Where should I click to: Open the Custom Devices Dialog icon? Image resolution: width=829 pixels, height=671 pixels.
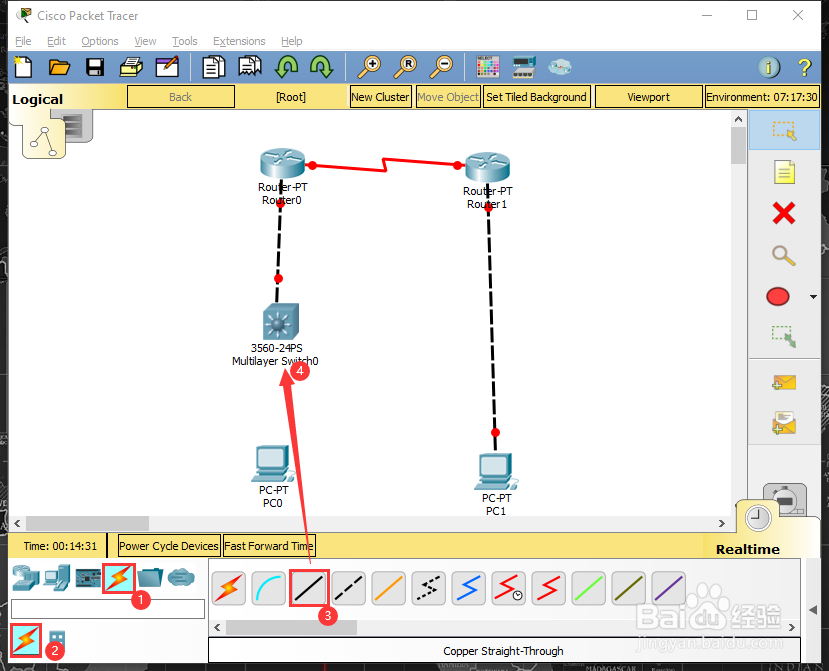[524, 67]
